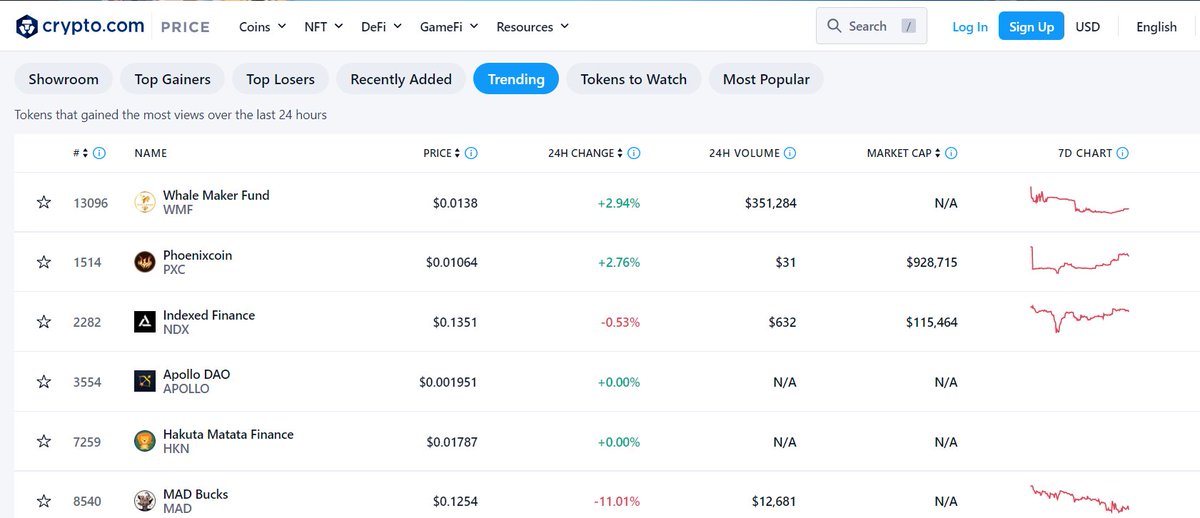
Task: Show info icon beside 24H CHANGE
Action: (634, 153)
